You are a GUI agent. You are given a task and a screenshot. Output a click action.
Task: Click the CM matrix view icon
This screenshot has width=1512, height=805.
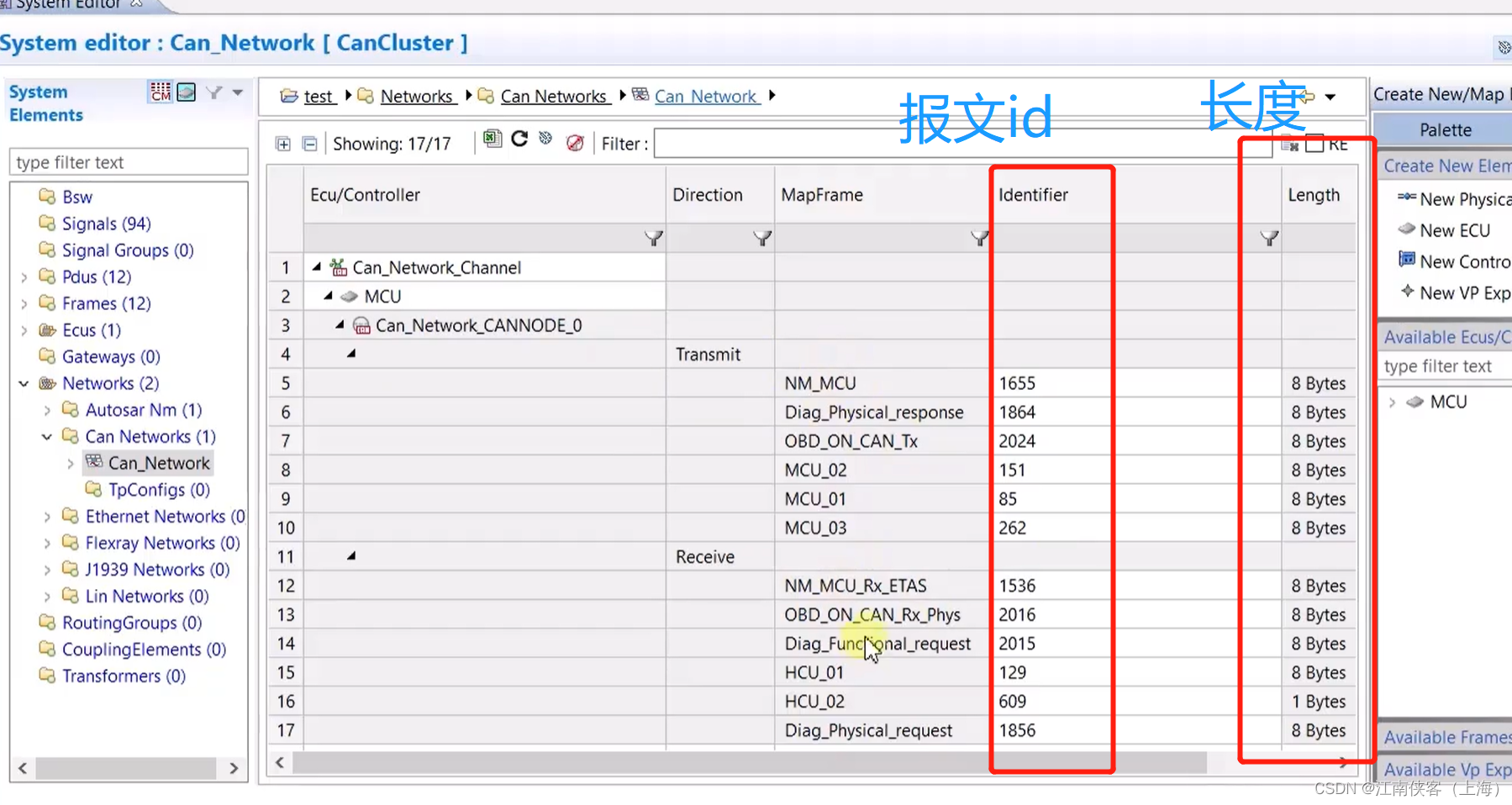160,92
